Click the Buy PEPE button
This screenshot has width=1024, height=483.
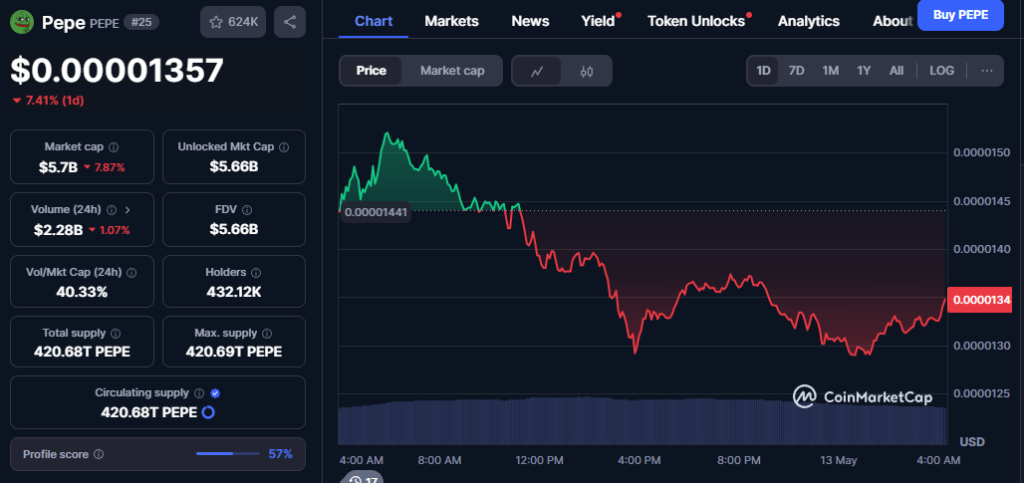960,15
